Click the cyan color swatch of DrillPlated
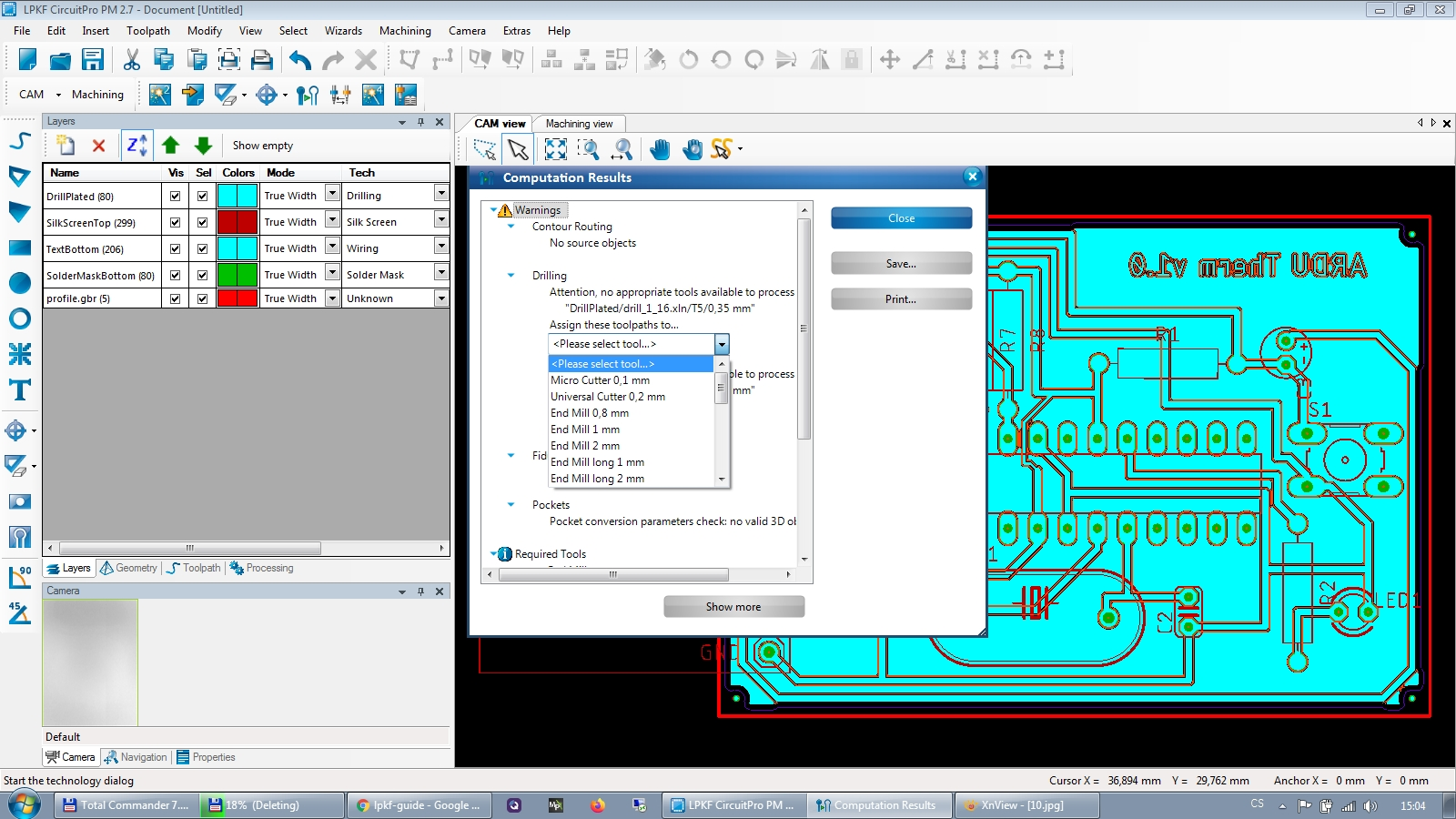Screen dimensions: 1456x819 [x=238, y=196]
